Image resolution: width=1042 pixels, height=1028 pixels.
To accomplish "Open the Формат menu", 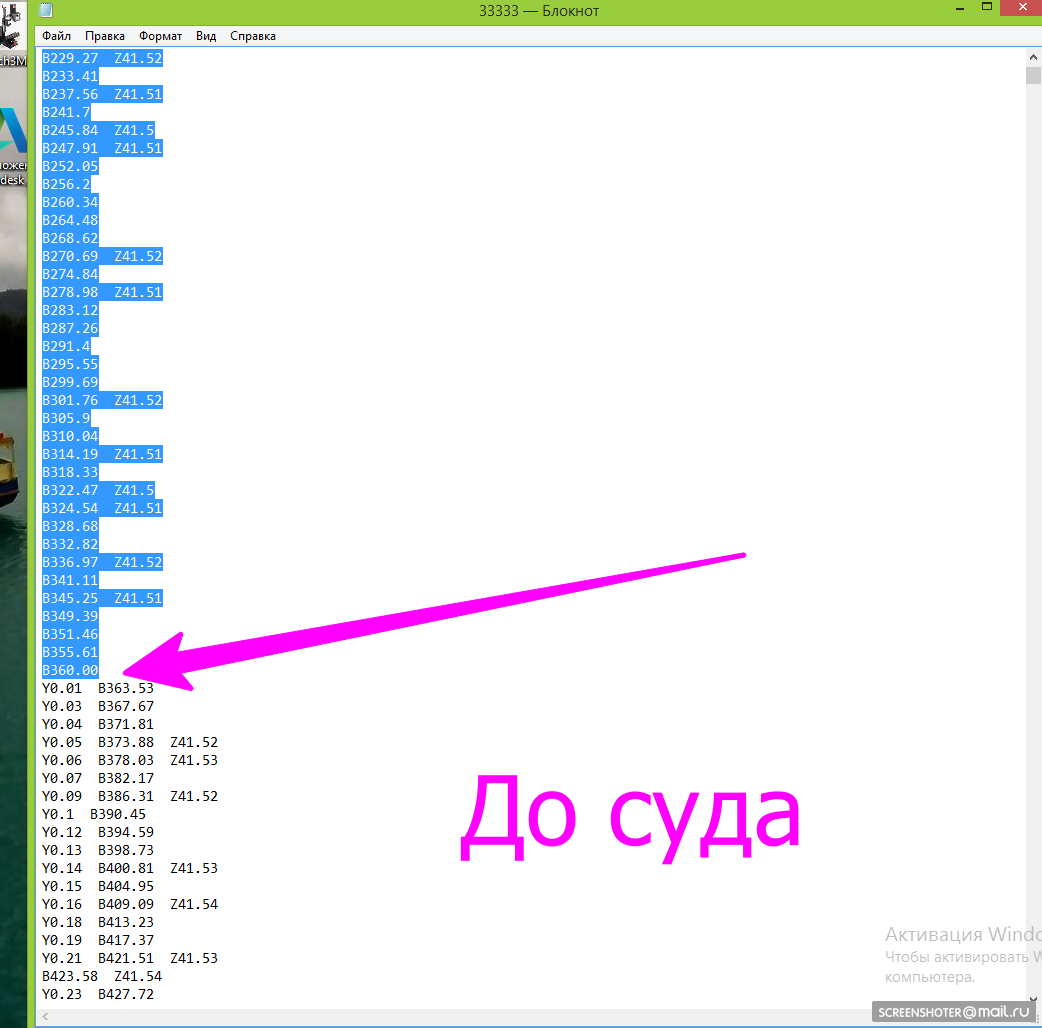I will coord(160,36).
